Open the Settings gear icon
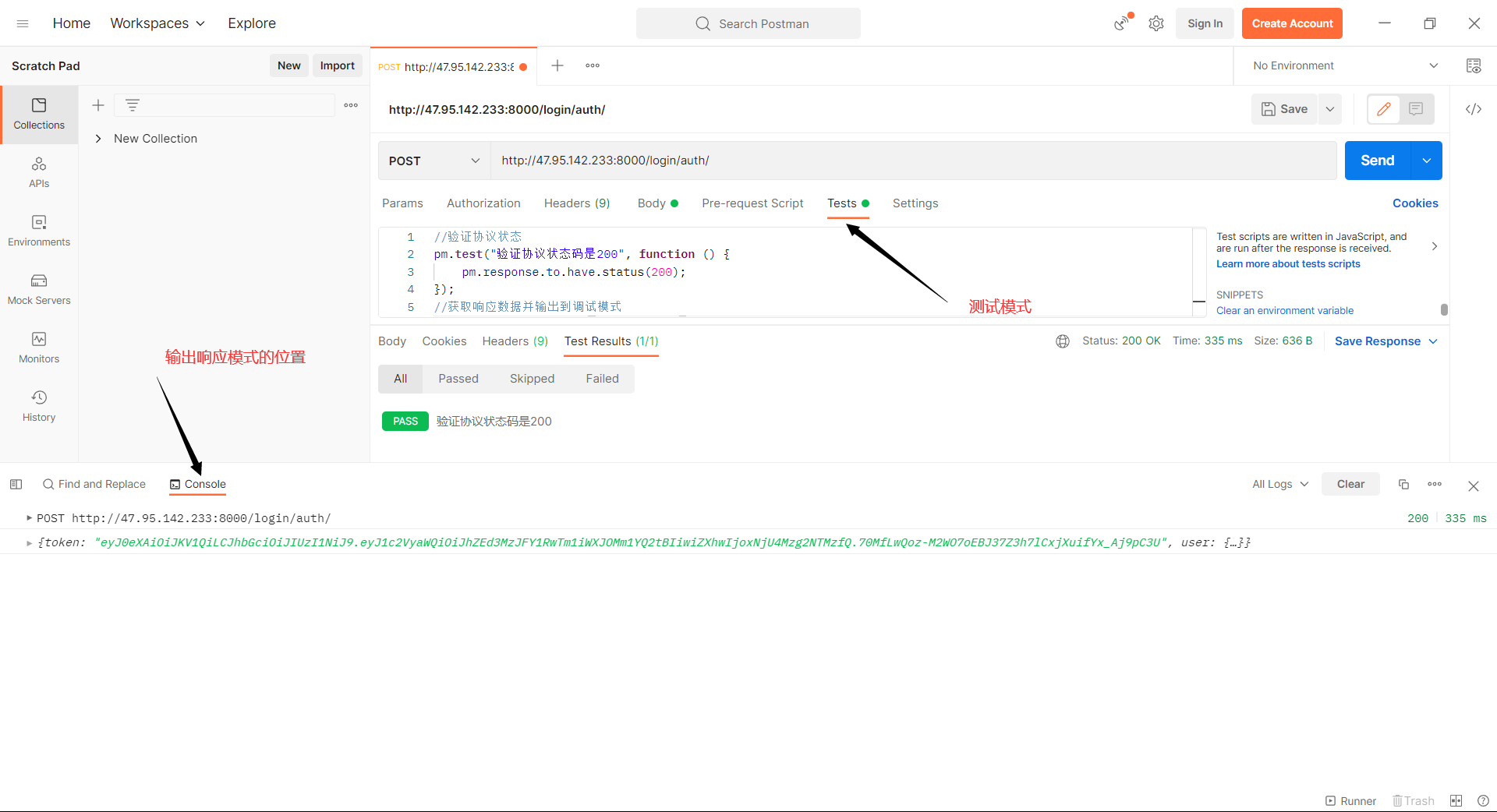 (1156, 23)
